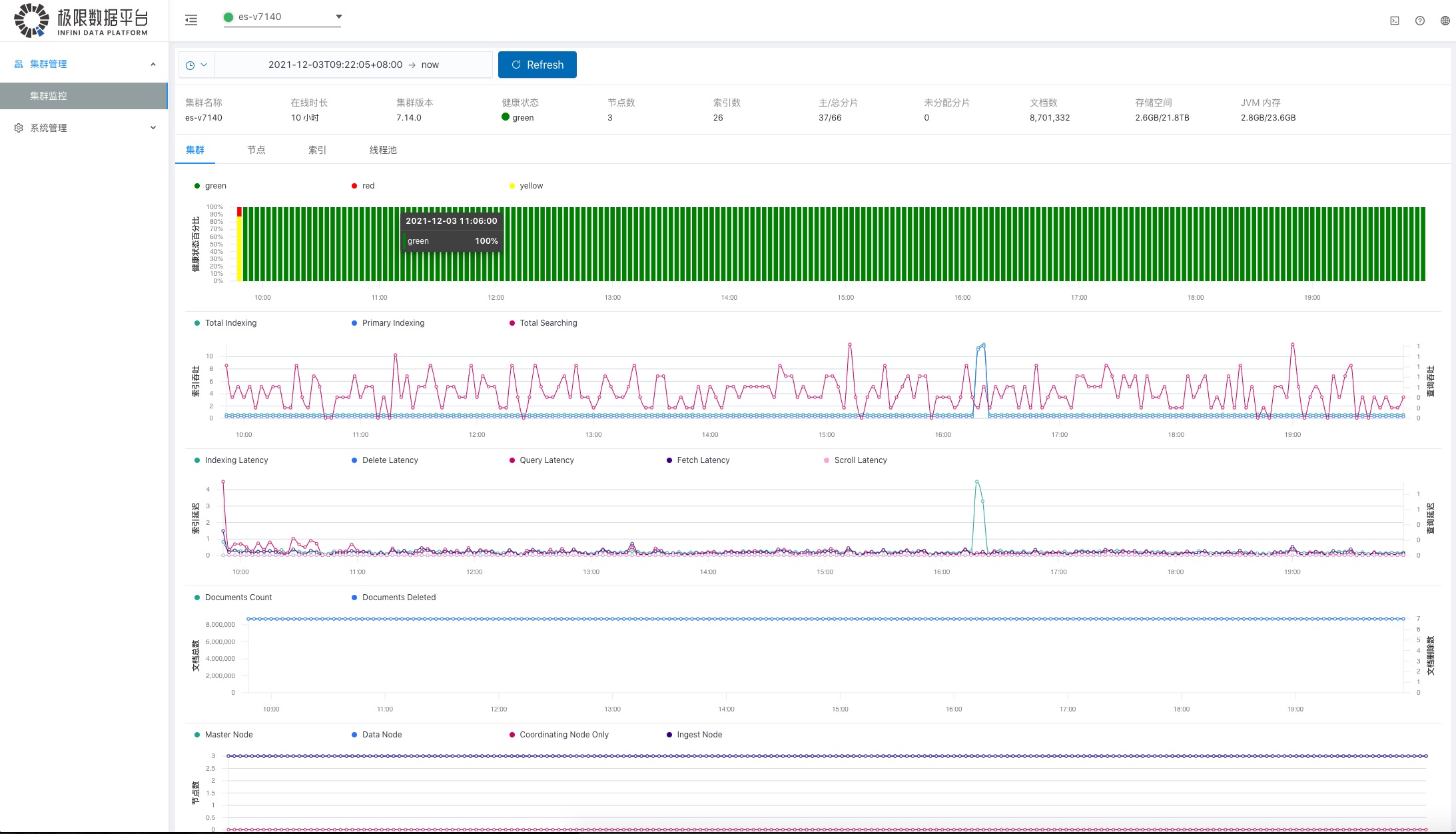Click the yellow legend color dot
Viewport: 1456px width, 834px height.
click(x=512, y=186)
